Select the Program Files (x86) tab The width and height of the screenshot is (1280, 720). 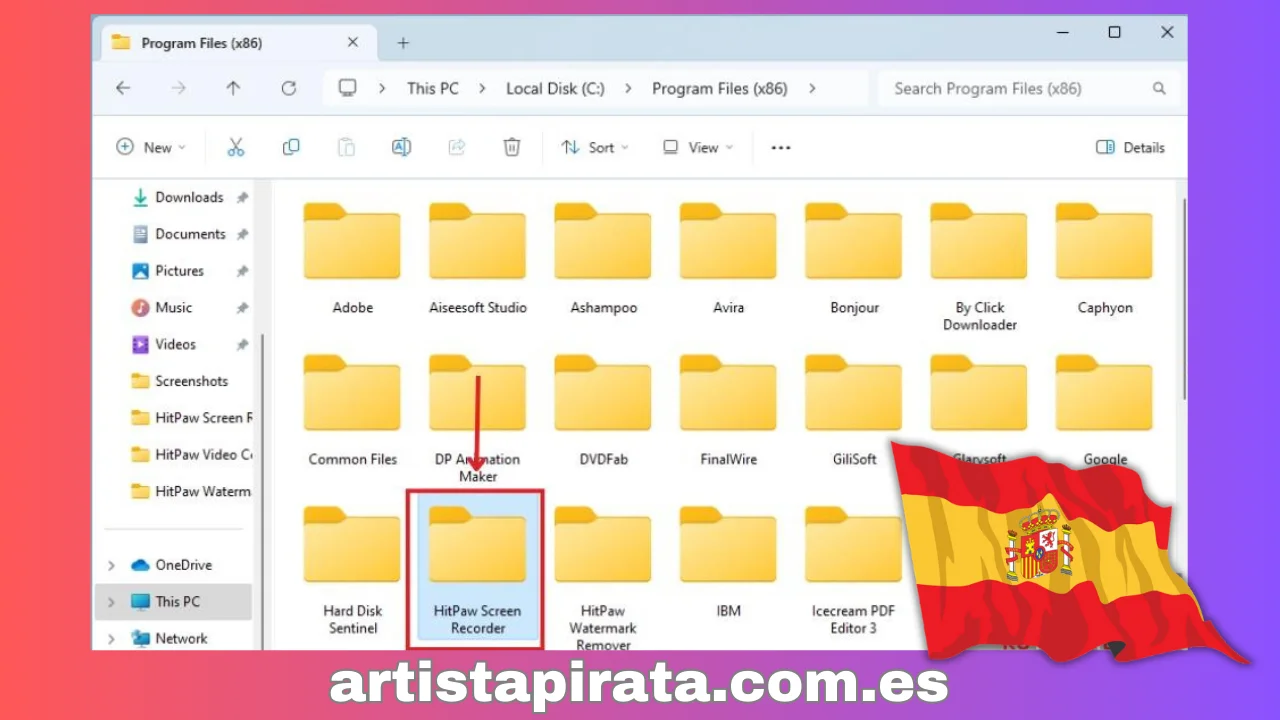237,43
